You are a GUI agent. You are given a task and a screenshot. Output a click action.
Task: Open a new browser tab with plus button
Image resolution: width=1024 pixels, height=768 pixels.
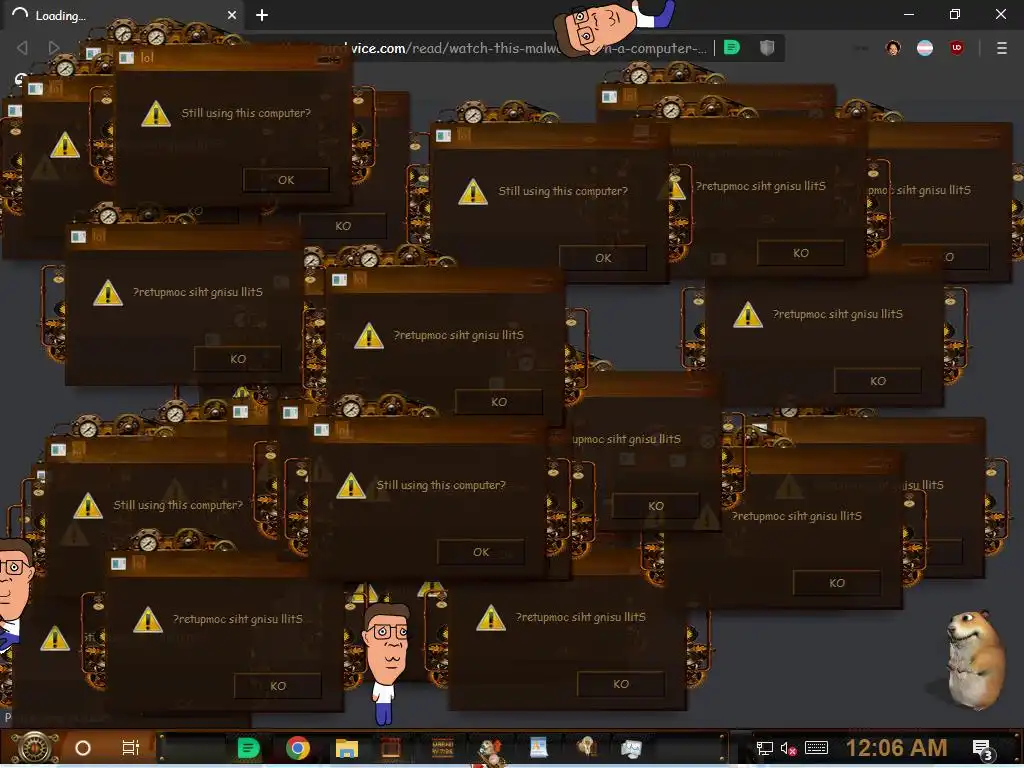(x=262, y=15)
